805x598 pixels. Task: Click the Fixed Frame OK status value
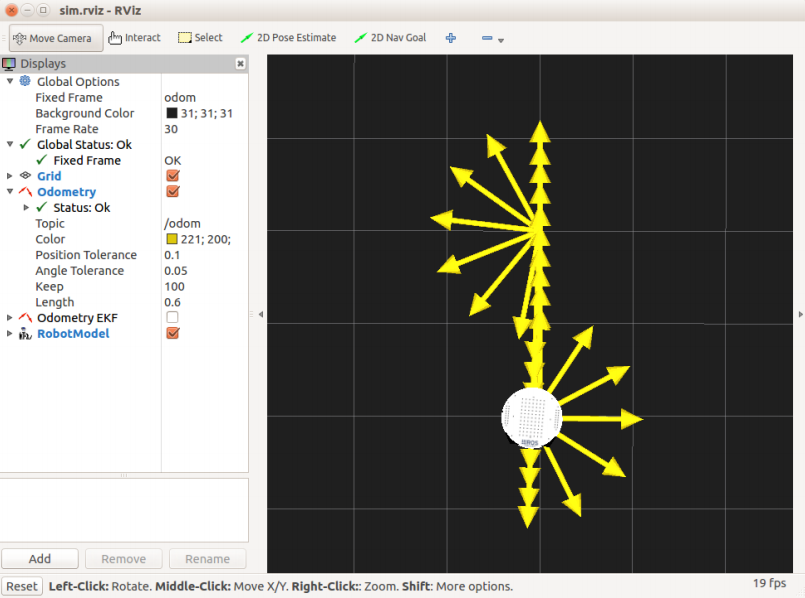tap(172, 161)
